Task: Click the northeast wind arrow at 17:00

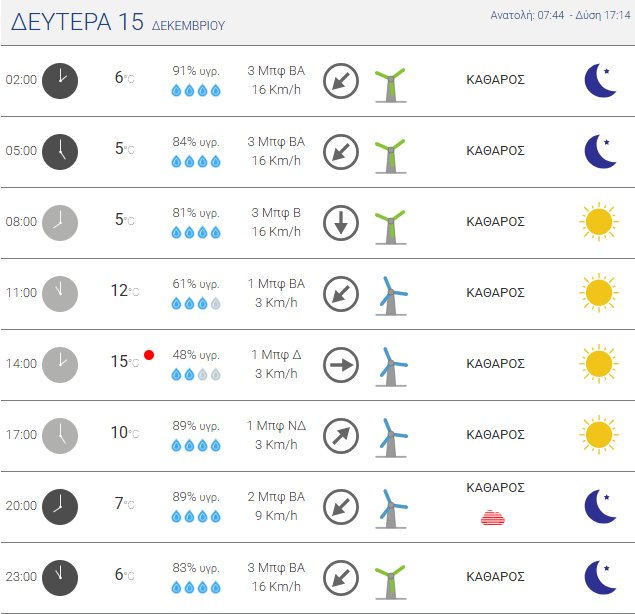Action: point(341,435)
